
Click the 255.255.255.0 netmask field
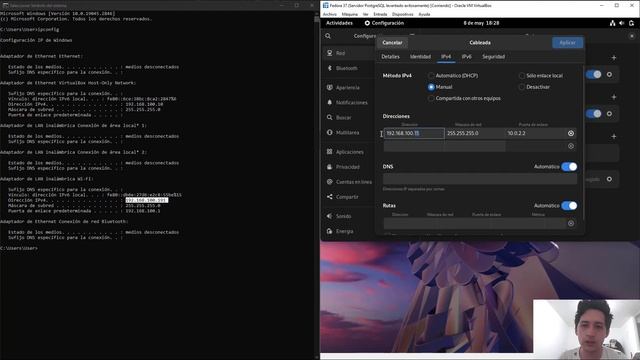tap(475, 133)
